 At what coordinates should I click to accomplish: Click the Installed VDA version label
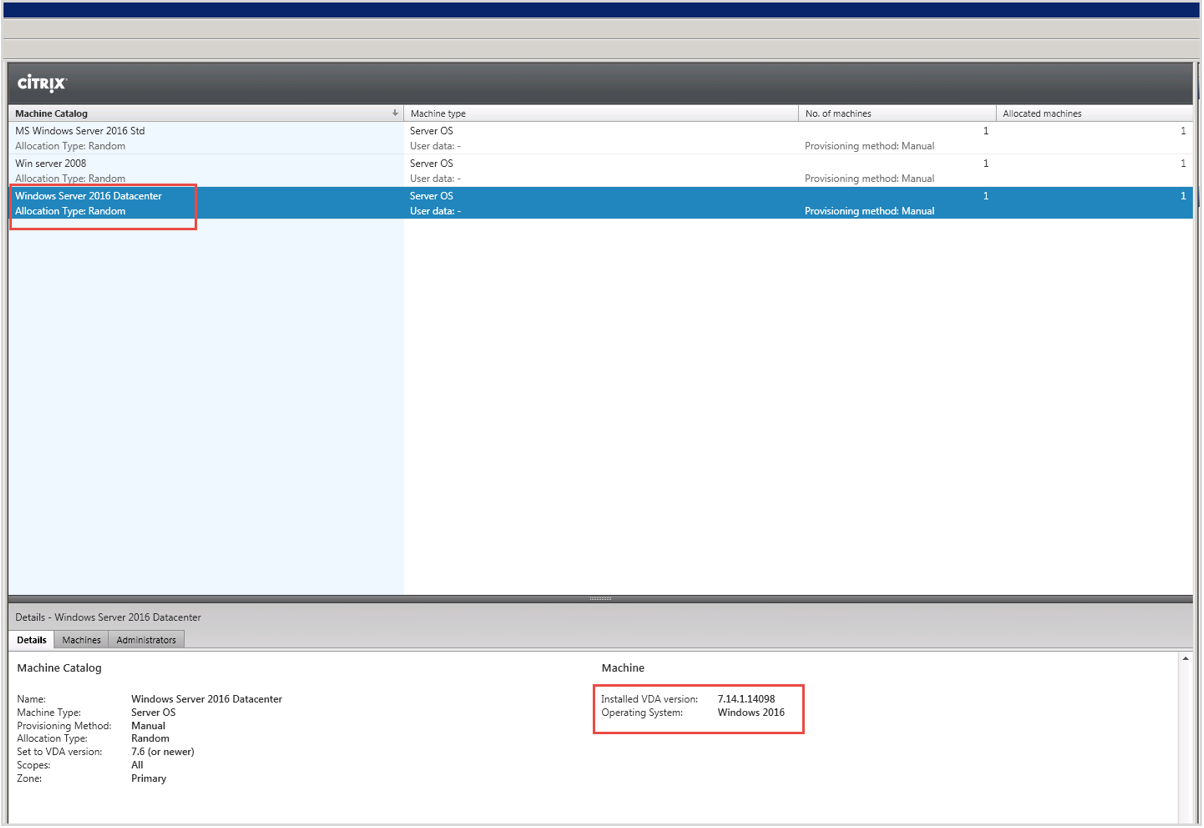click(650, 699)
